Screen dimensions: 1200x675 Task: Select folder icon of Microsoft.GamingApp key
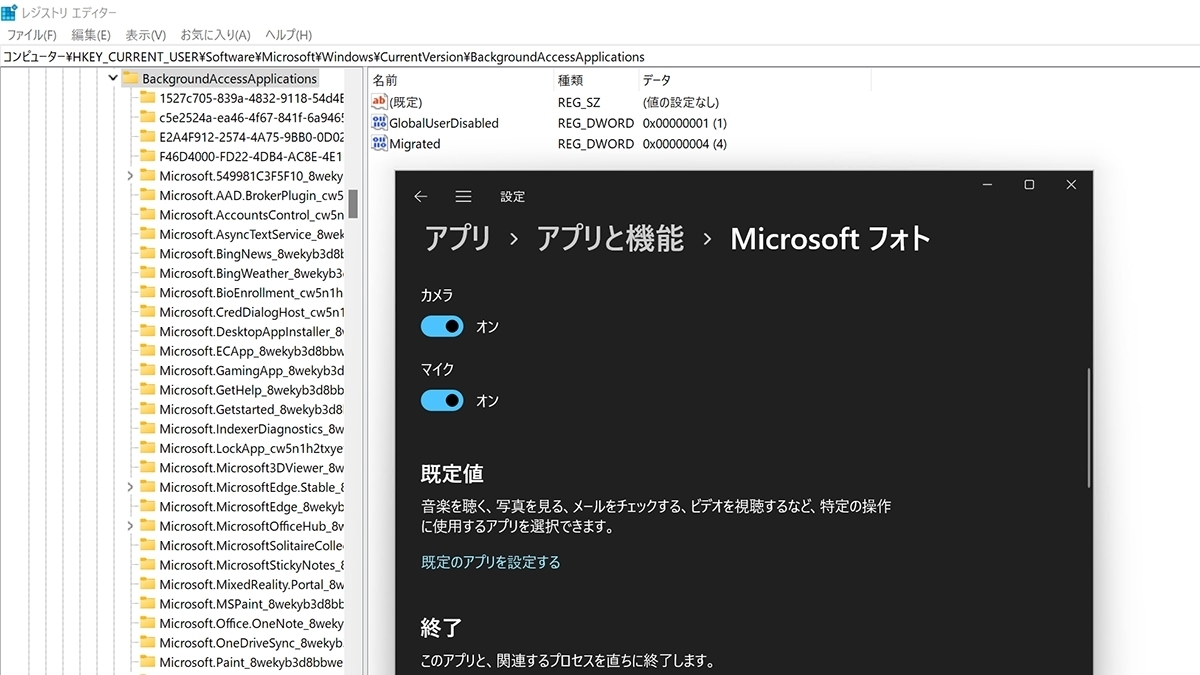(x=147, y=370)
